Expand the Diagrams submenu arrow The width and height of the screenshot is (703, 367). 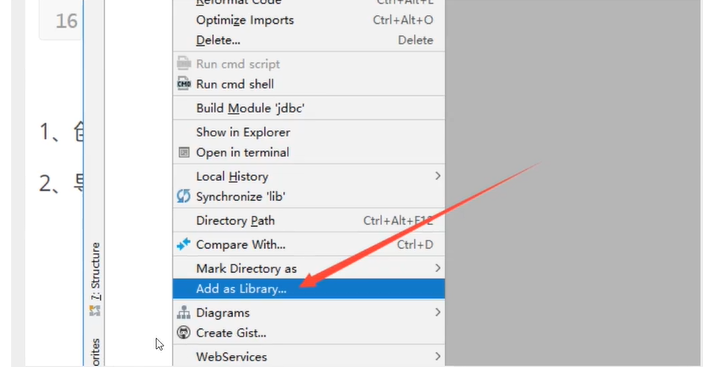click(438, 312)
